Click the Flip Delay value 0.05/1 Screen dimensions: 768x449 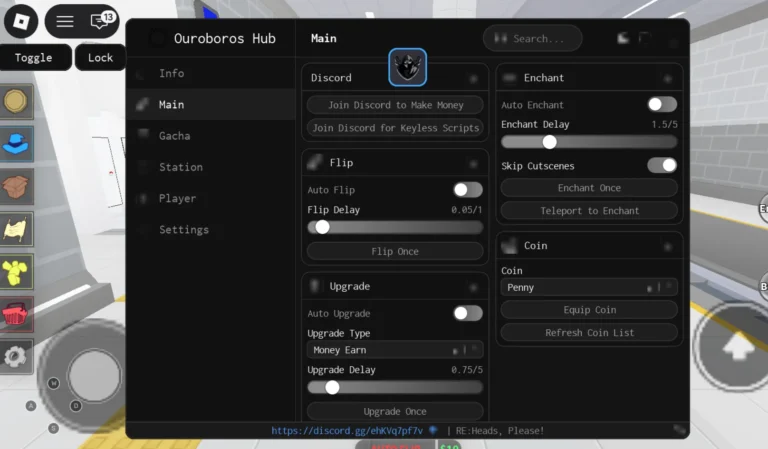[466, 210]
